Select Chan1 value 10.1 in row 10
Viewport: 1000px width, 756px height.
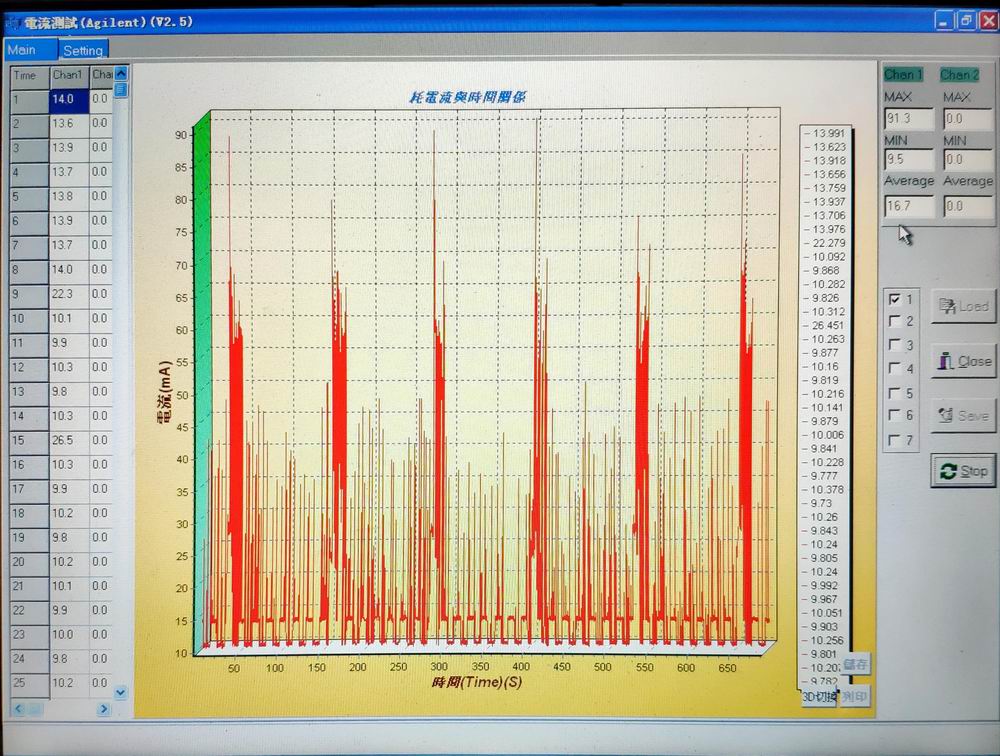pyautogui.click(x=69, y=318)
